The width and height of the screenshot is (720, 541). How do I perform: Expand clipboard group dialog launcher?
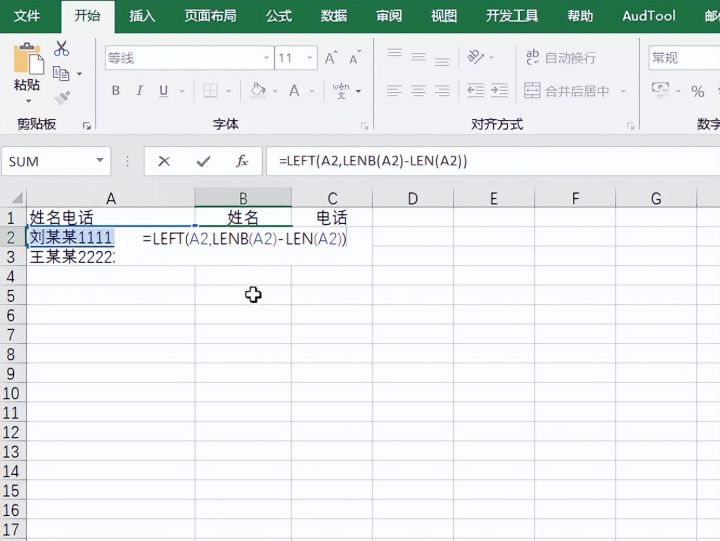tap(87, 126)
